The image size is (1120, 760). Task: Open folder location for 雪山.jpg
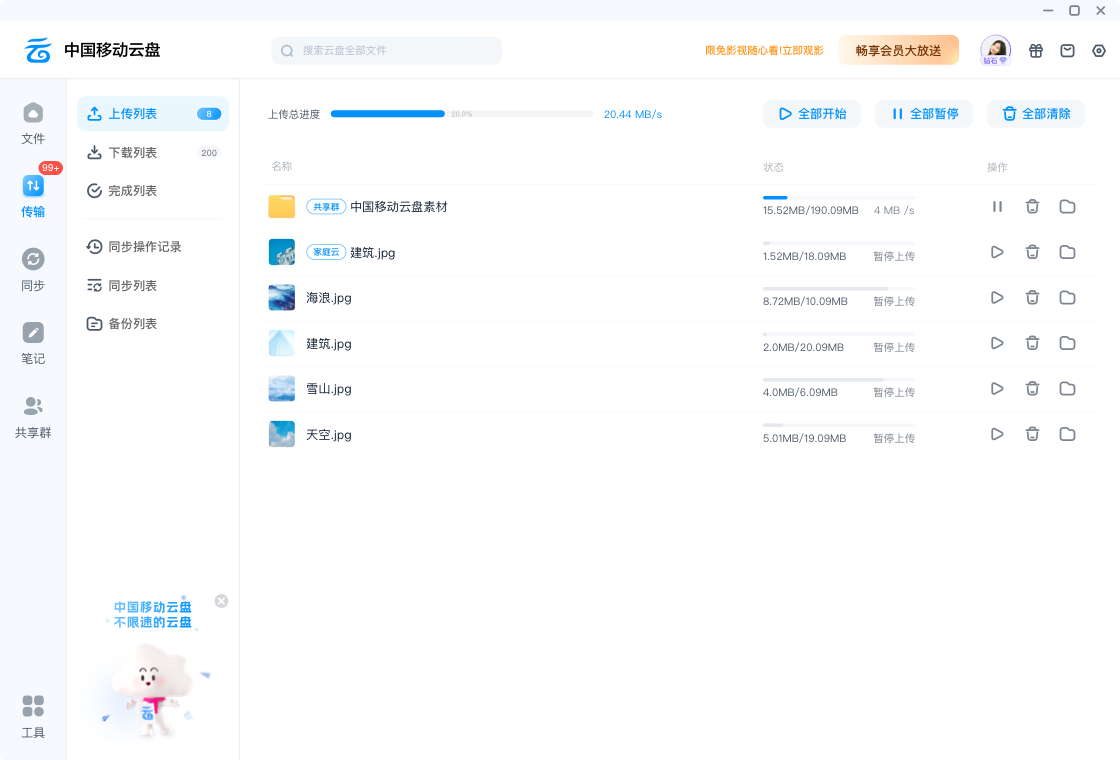coord(1067,389)
